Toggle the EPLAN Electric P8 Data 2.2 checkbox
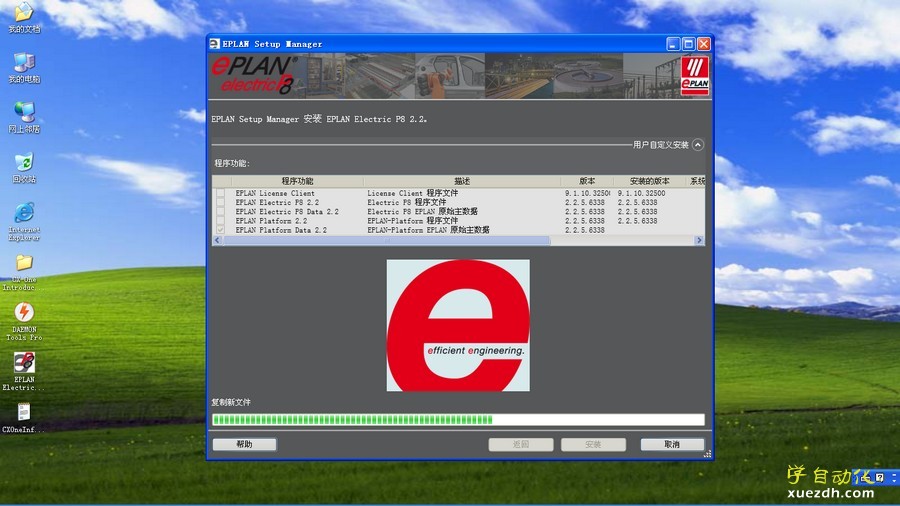This screenshot has width=900, height=506. [220, 212]
